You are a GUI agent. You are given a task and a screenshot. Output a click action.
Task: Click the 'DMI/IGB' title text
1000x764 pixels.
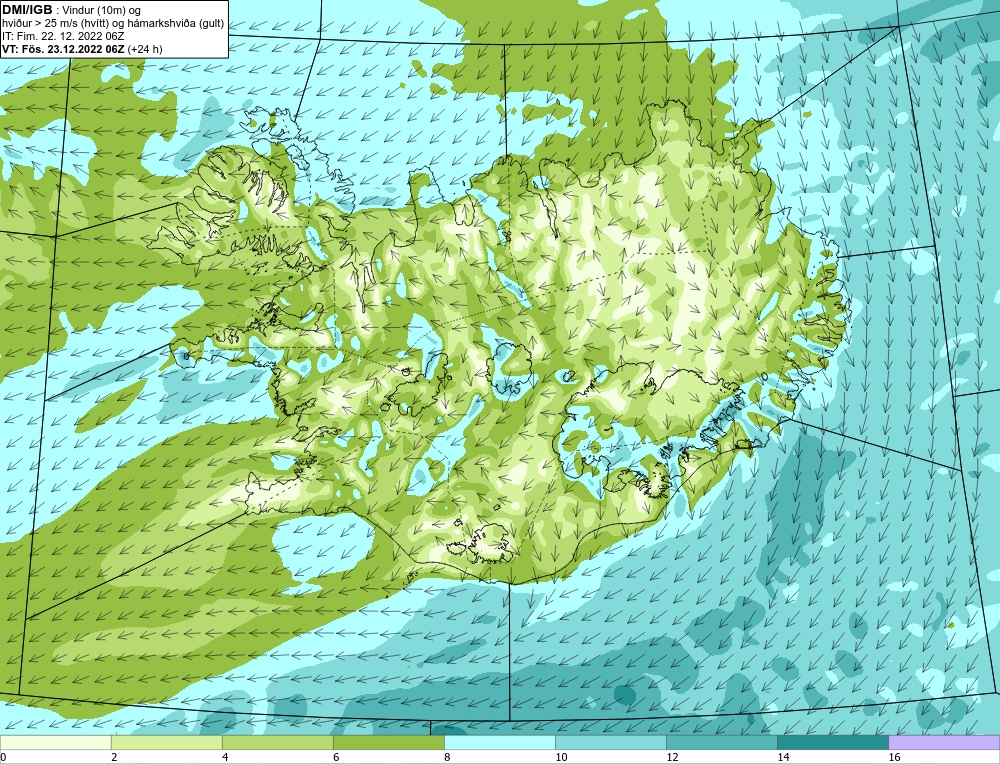[x=27, y=10]
